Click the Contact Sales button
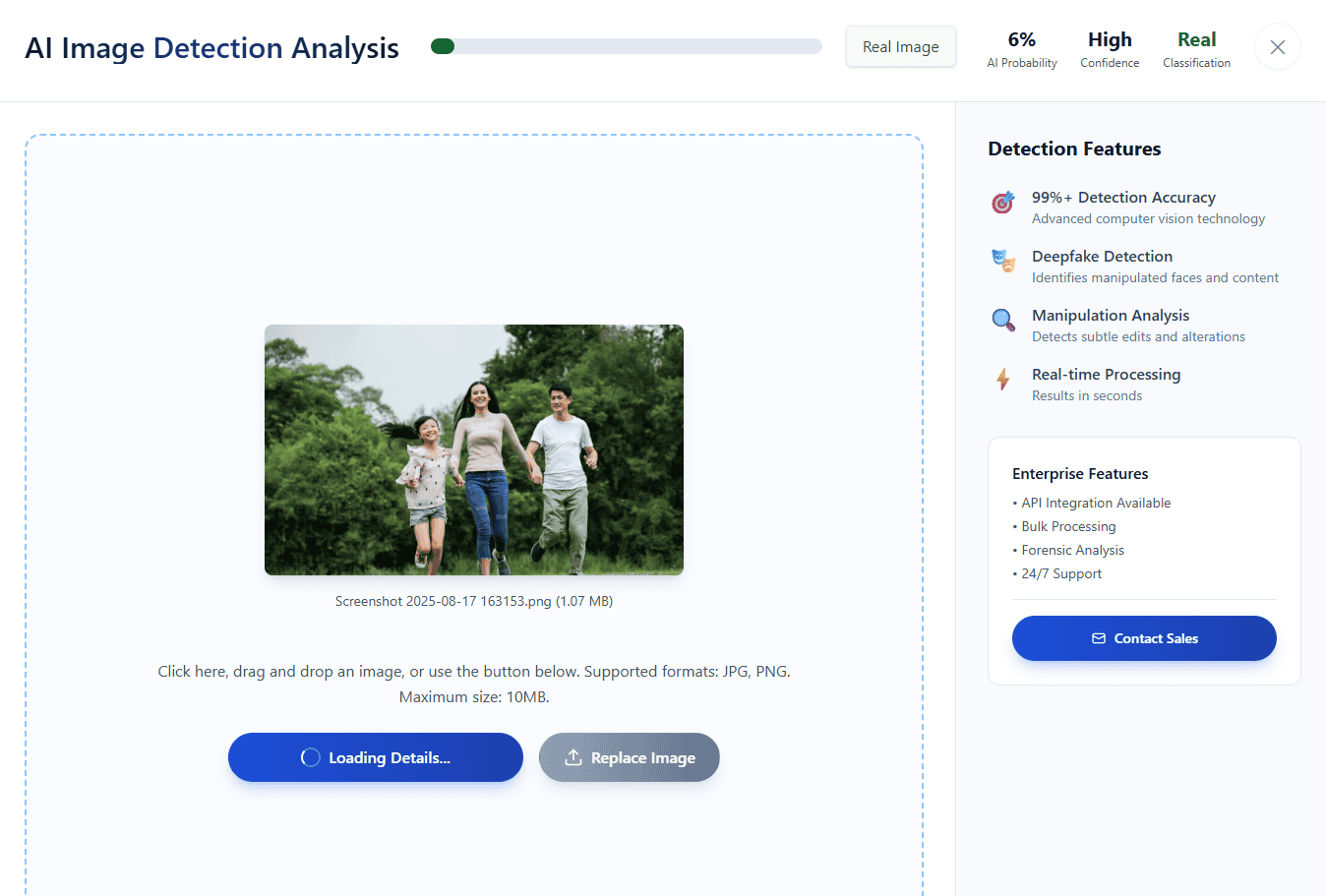This screenshot has height=896, width=1326. point(1144,638)
